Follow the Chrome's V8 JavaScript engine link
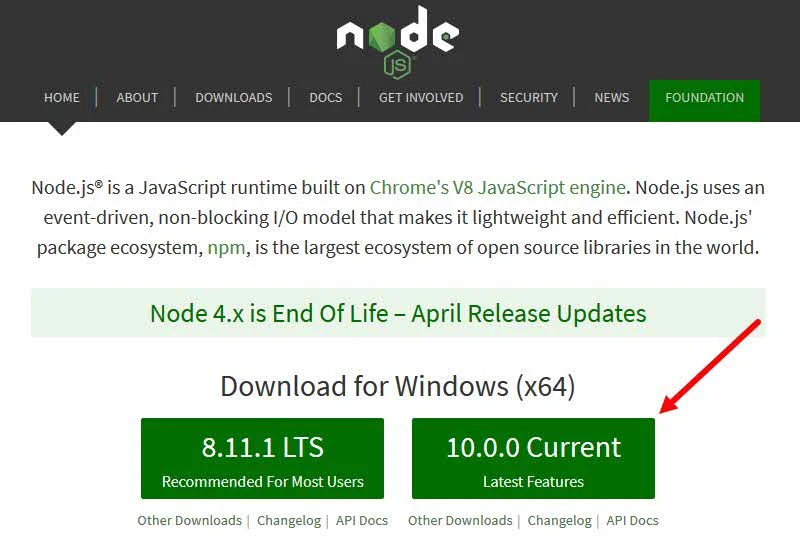The width and height of the screenshot is (800, 548). point(497,187)
